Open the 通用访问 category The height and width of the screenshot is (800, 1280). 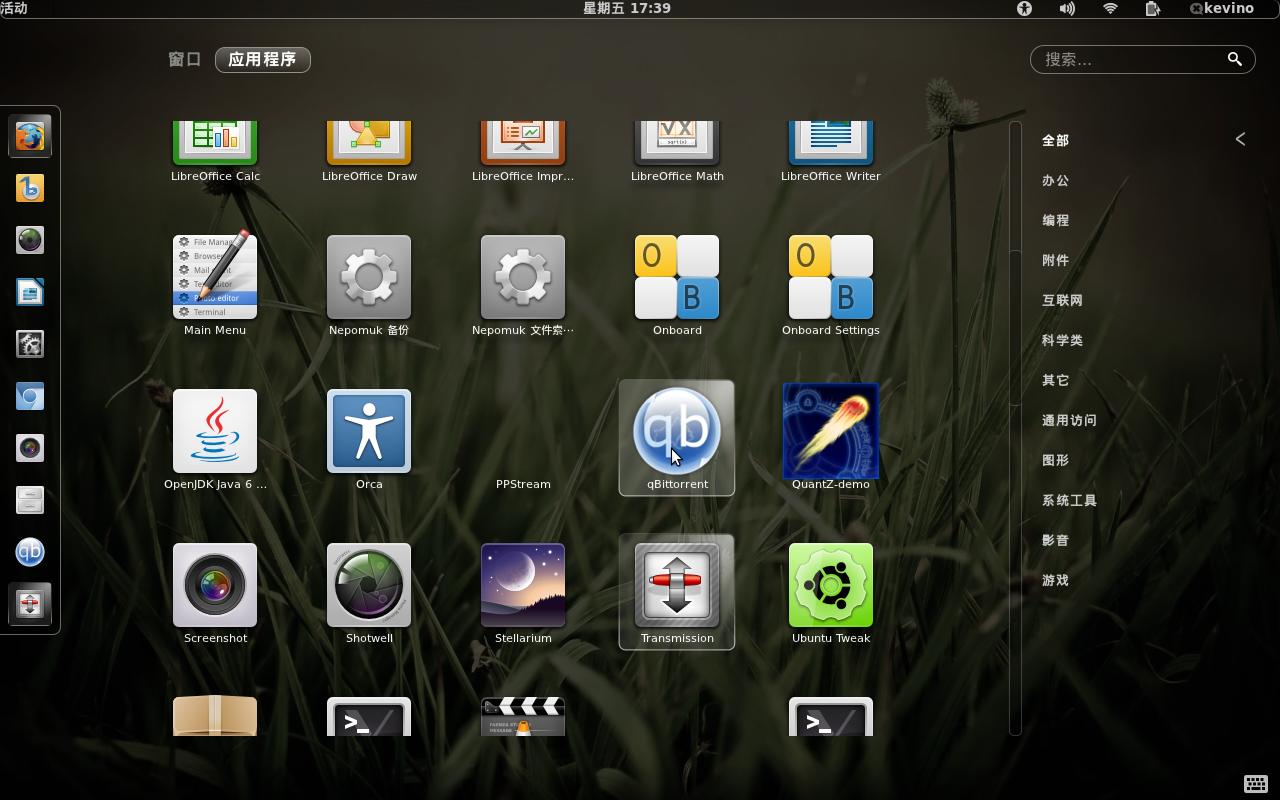pyautogui.click(x=1069, y=420)
